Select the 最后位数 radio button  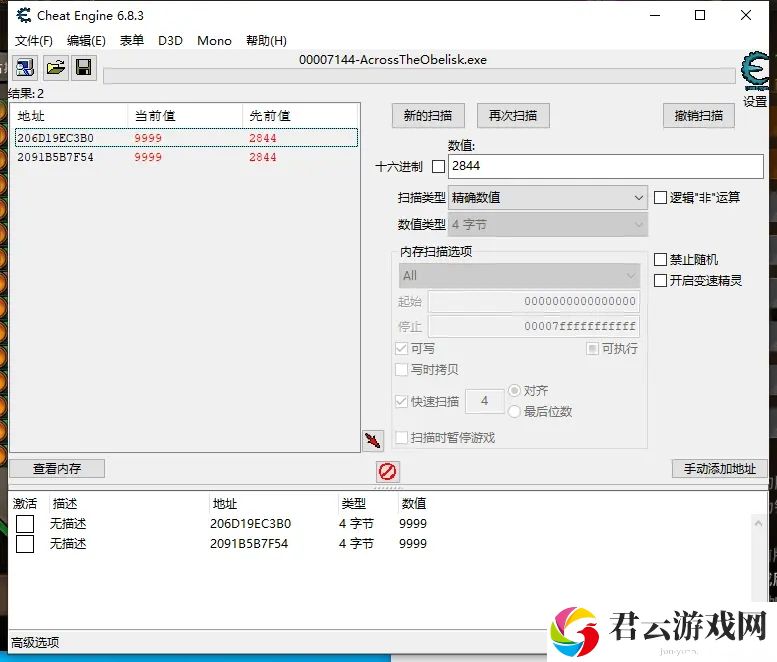click(514, 411)
